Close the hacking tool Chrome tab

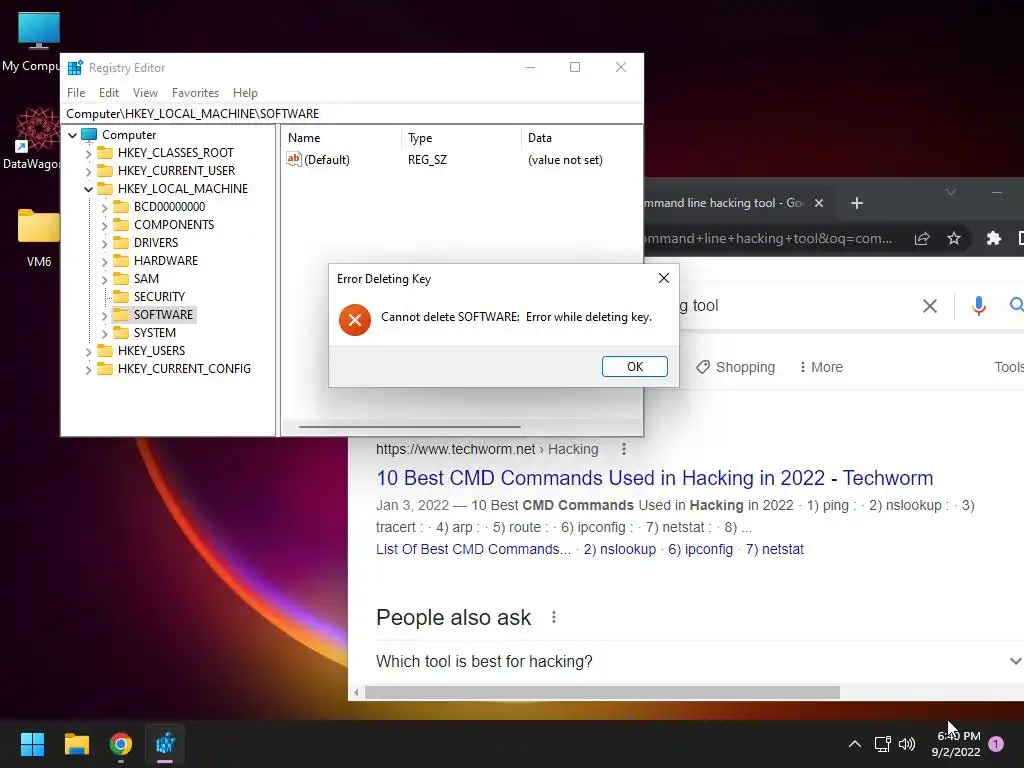click(x=819, y=203)
